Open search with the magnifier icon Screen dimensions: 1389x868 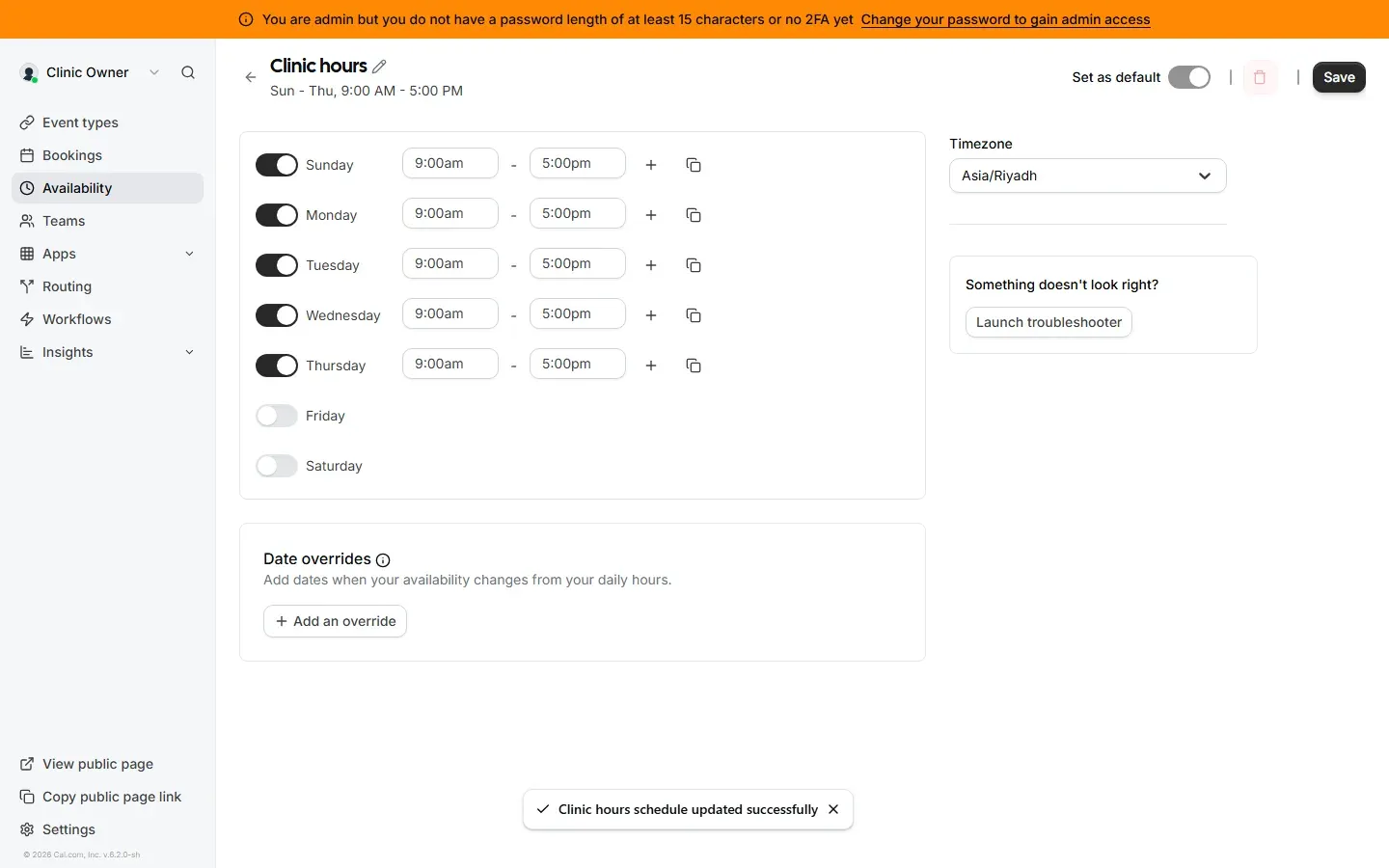click(188, 72)
